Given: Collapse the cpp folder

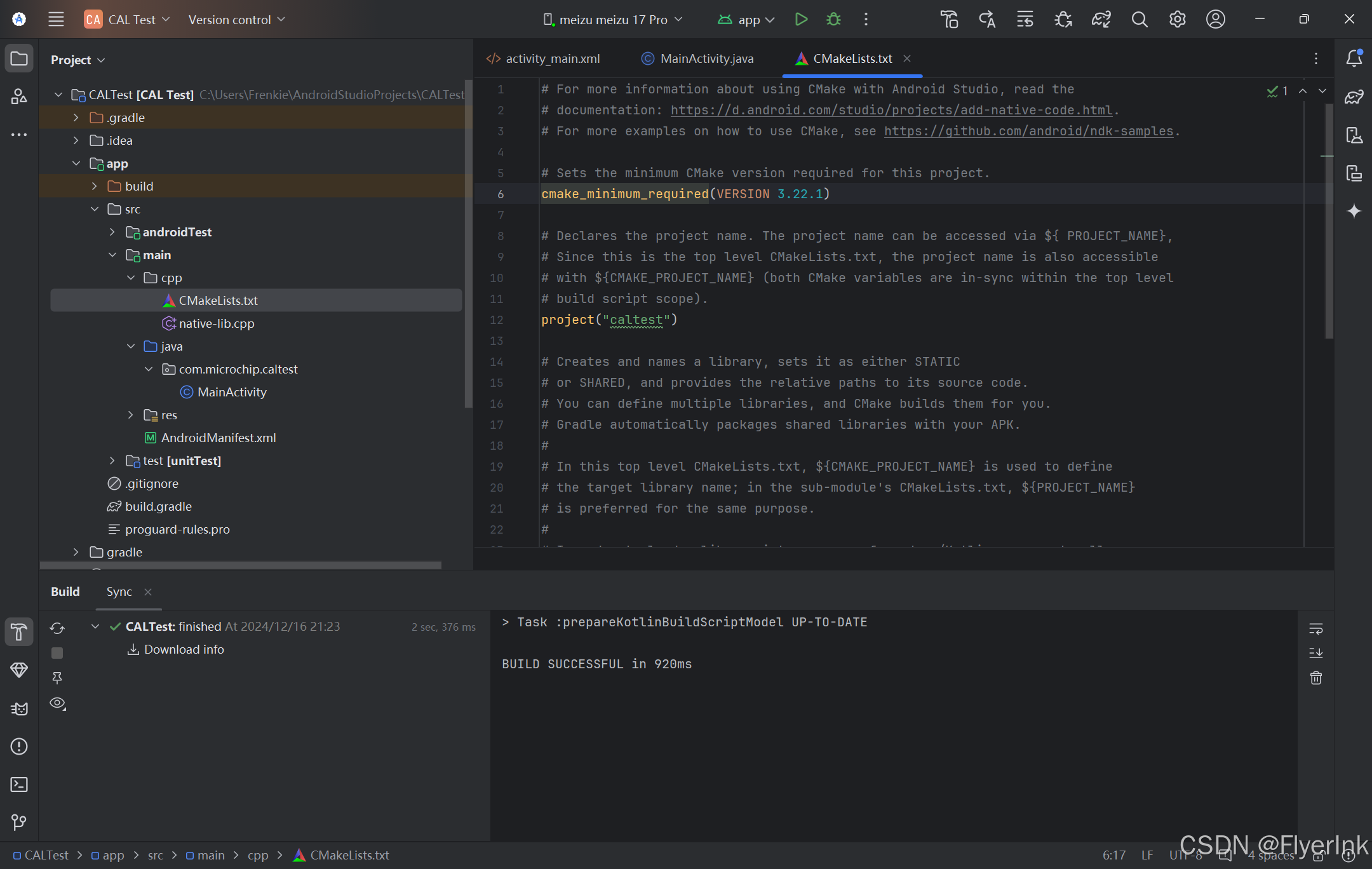Looking at the screenshot, I should [x=131, y=278].
